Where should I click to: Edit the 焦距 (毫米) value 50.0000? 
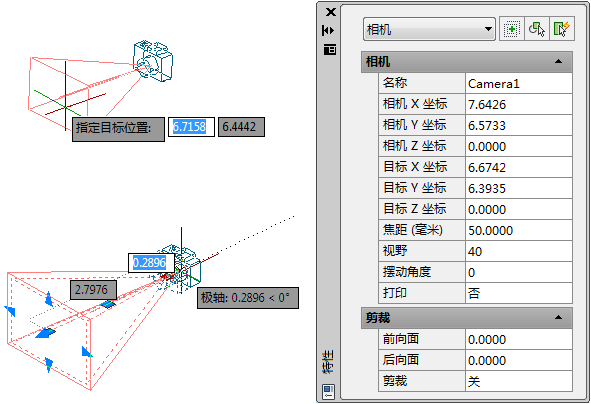[x=519, y=230]
